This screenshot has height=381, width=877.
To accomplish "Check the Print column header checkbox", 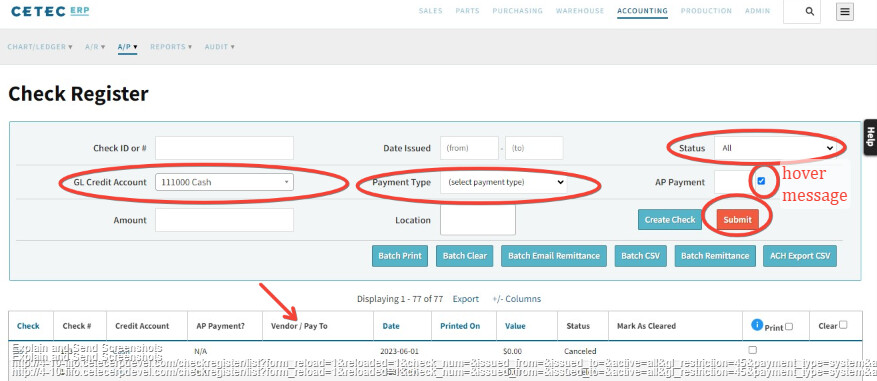I will coord(789,326).
